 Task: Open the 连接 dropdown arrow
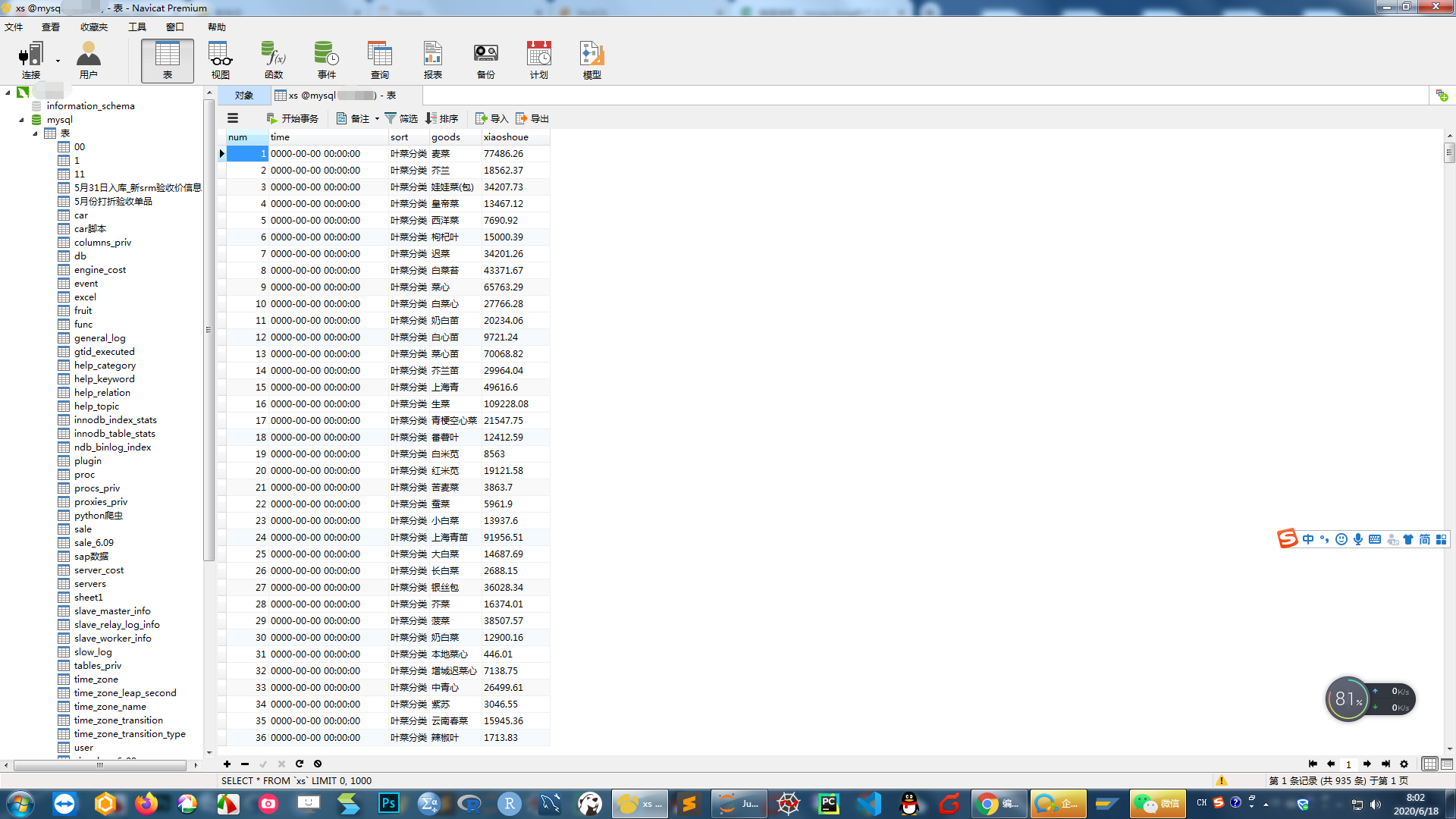pyautogui.click(x=58, y=61)
